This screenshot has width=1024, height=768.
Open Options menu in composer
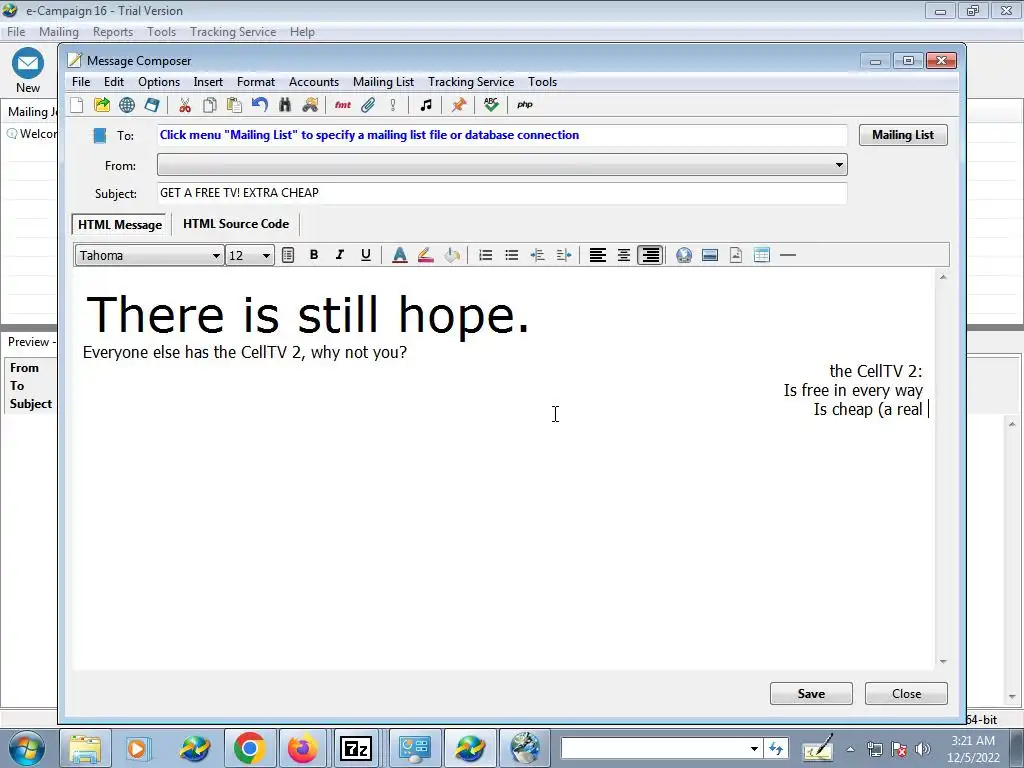coord(159,82)
